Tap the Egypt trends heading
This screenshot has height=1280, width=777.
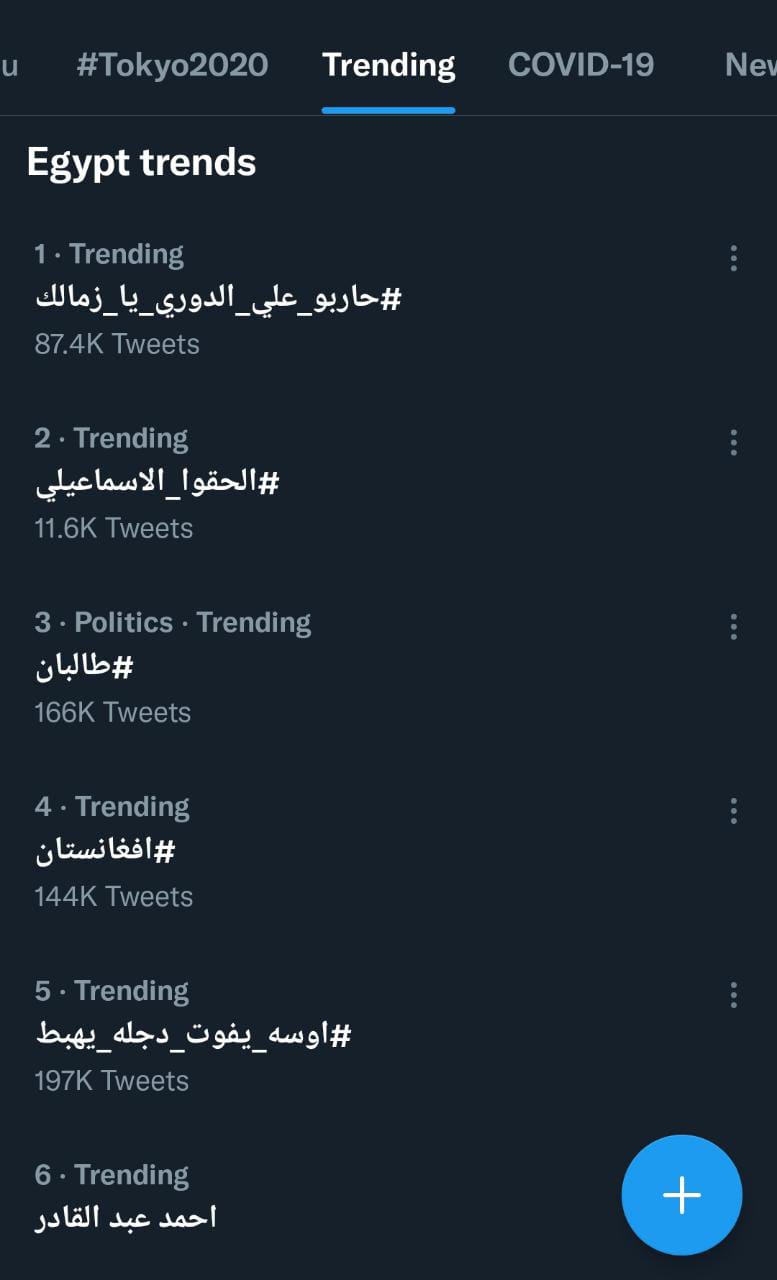(x=141, y=163)
